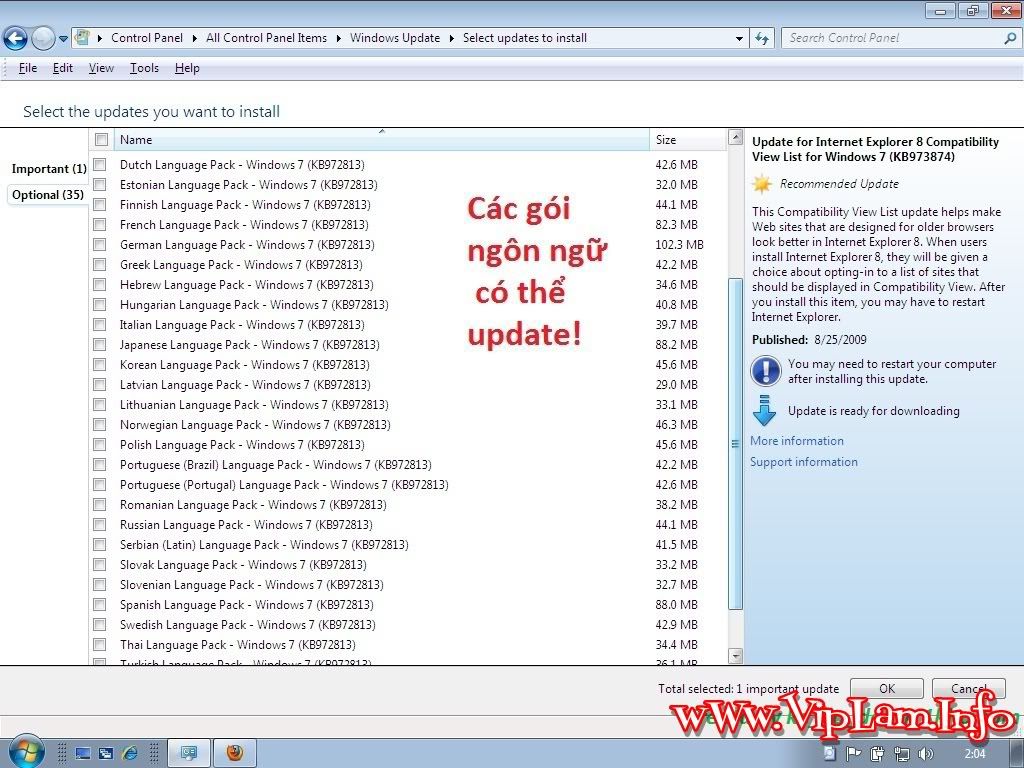Activate the Control Panel taskbar button

tap(189, 753)
